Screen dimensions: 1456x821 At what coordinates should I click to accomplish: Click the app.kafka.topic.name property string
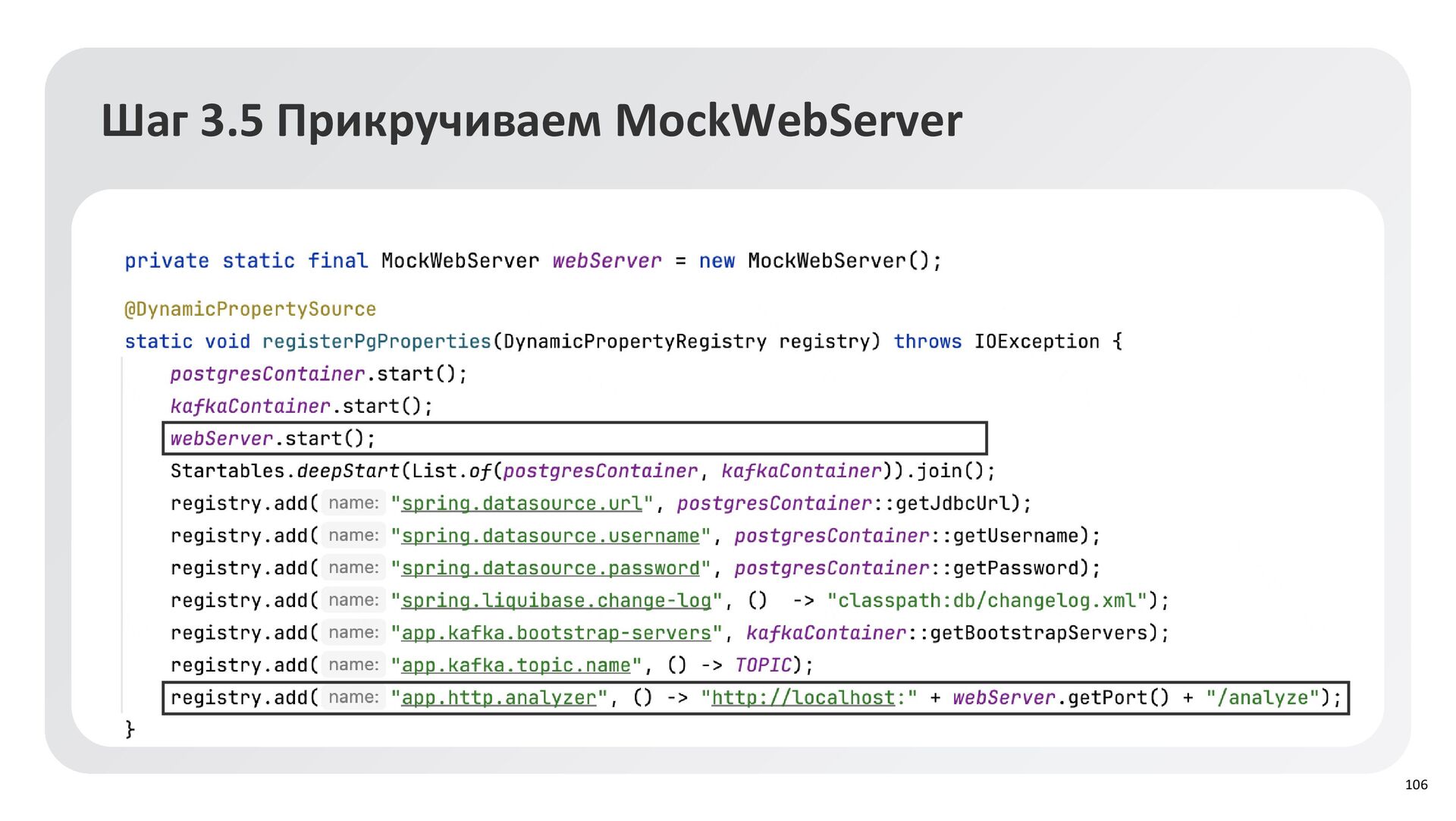(516, 665)
